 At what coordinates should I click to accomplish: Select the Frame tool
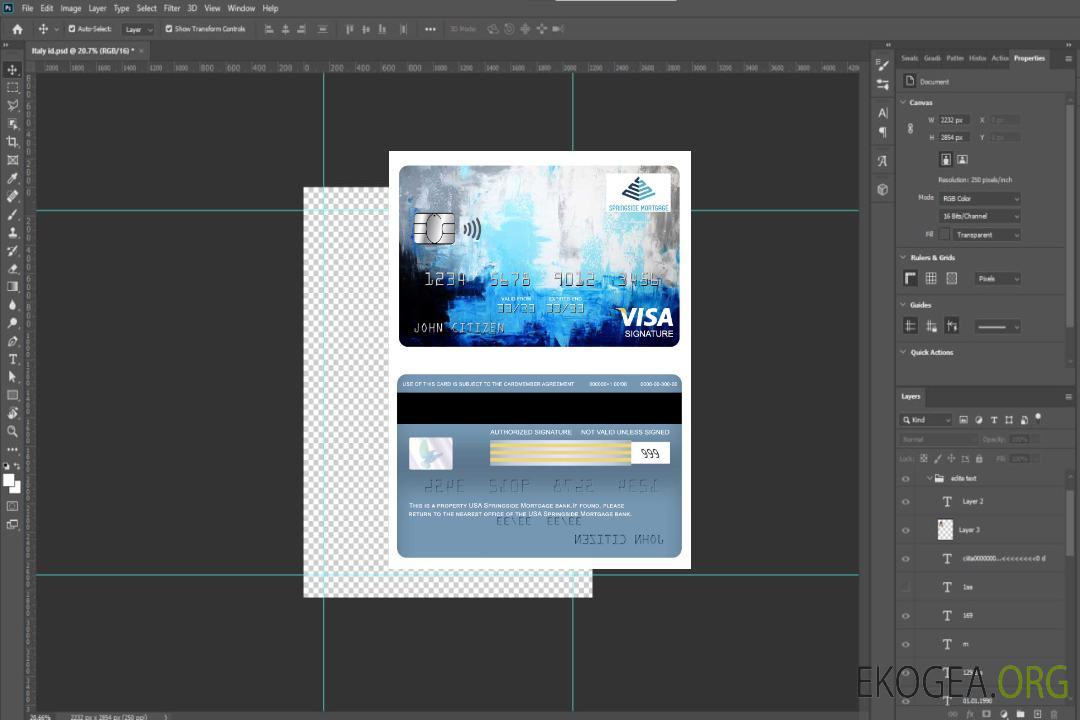tap(12, 160)
